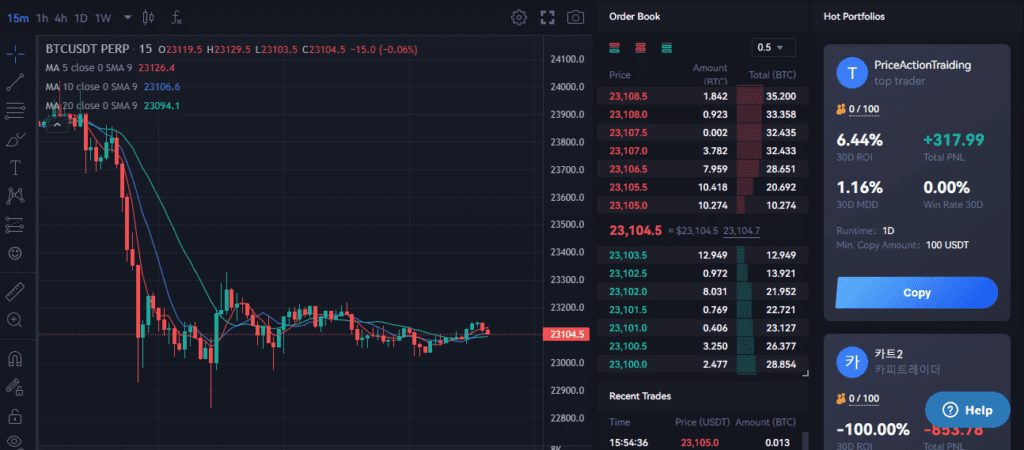Select the ruler measure tool
This screenshot has height=450, width=1024.
(15, 291)
